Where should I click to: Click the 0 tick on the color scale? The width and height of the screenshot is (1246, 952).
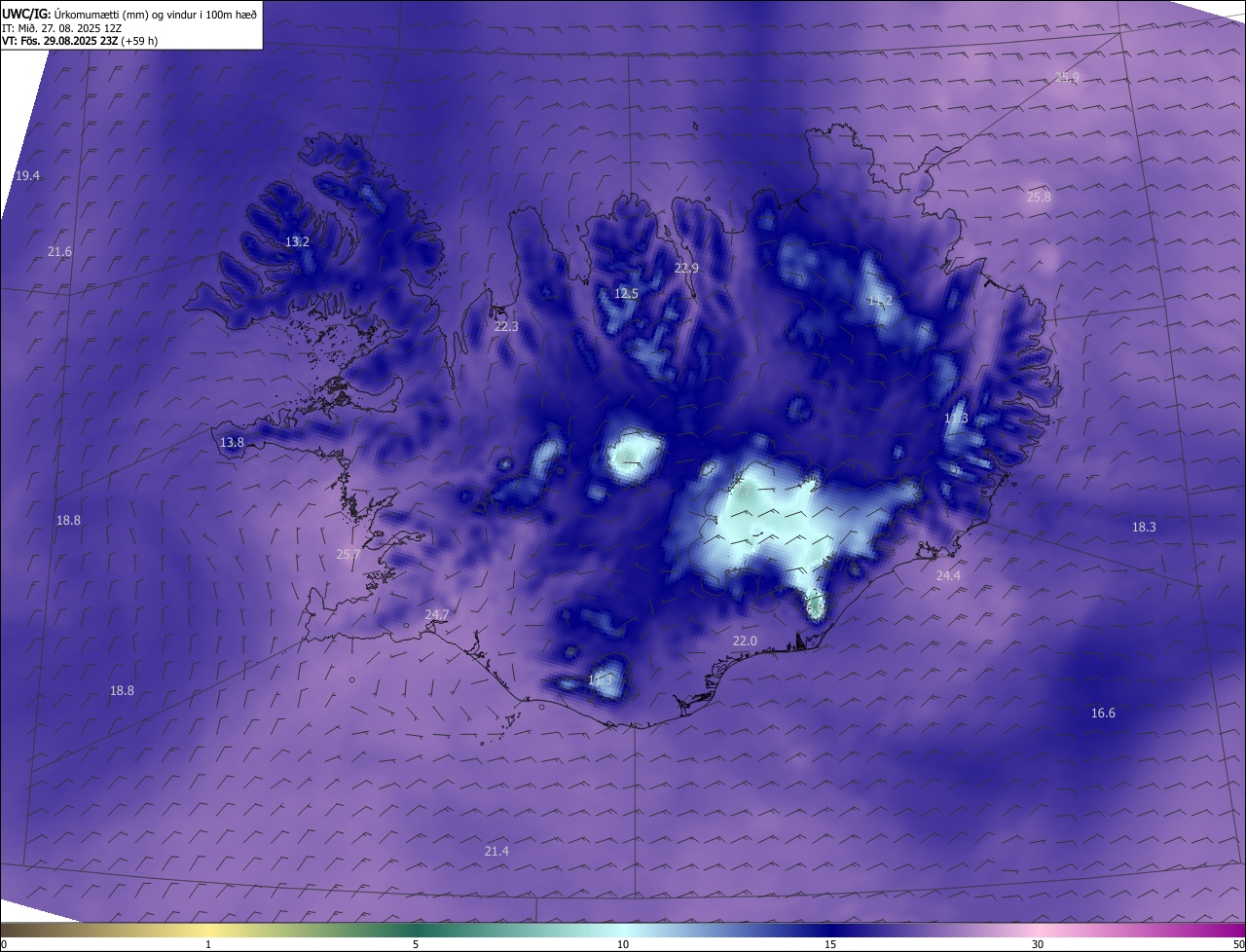(3, 944)
